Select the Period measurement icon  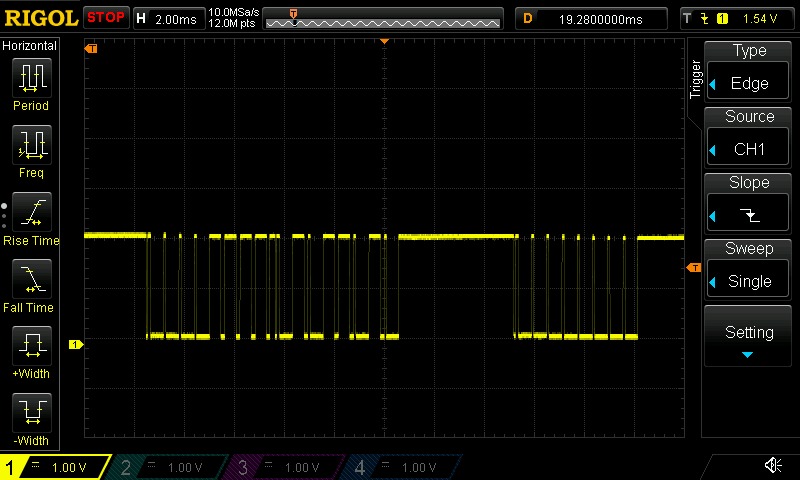coord(31,78)
